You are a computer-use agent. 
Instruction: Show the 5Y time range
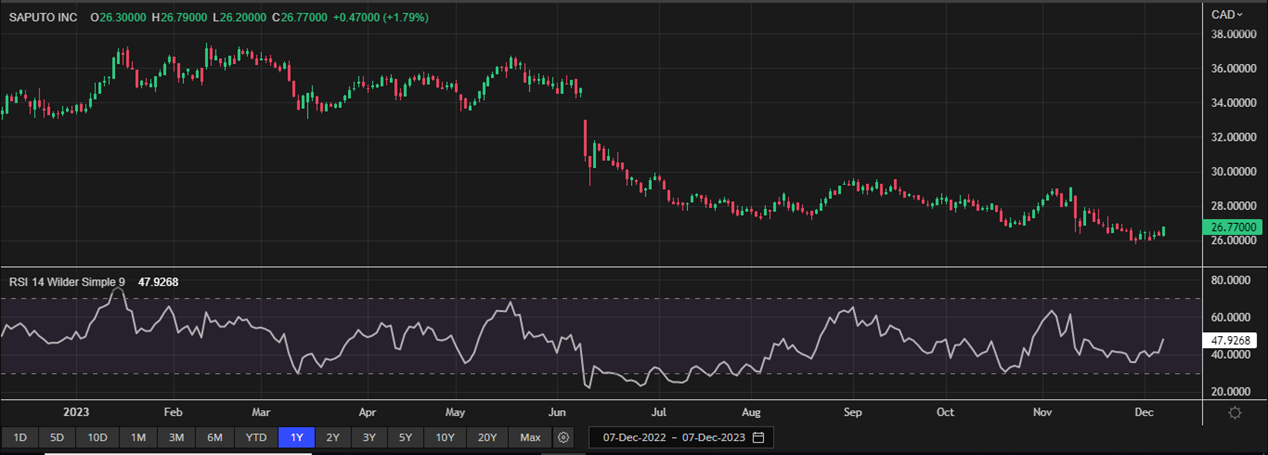405,437
